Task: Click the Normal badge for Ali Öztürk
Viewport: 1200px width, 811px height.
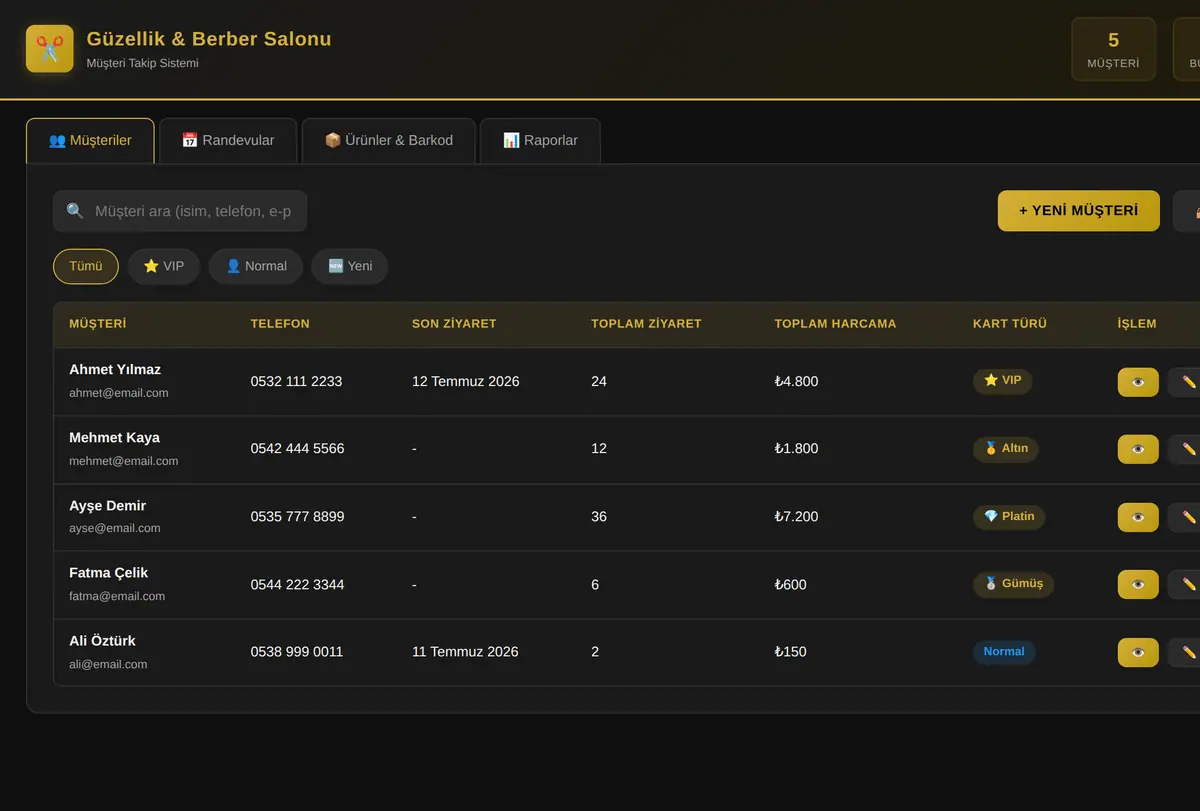Action: (1004, 652)
